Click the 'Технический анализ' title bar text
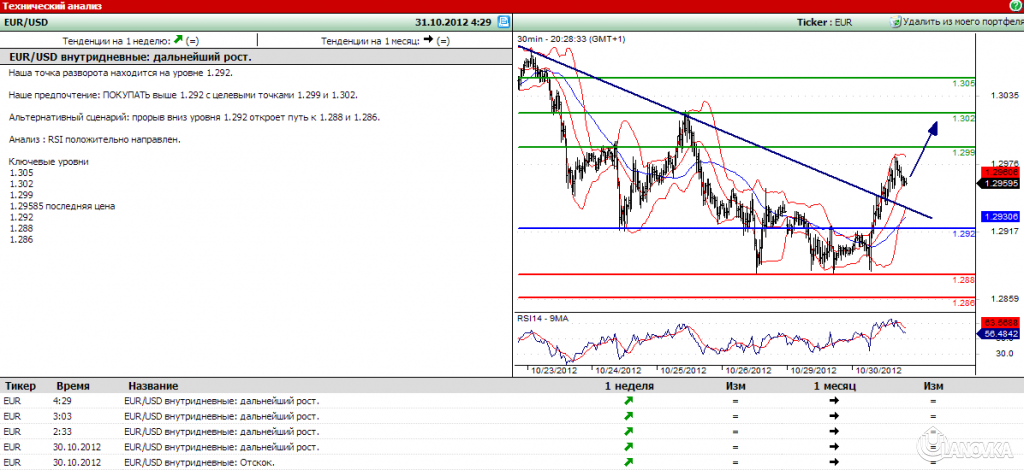The image size is (1024, 470). point(53,6)
